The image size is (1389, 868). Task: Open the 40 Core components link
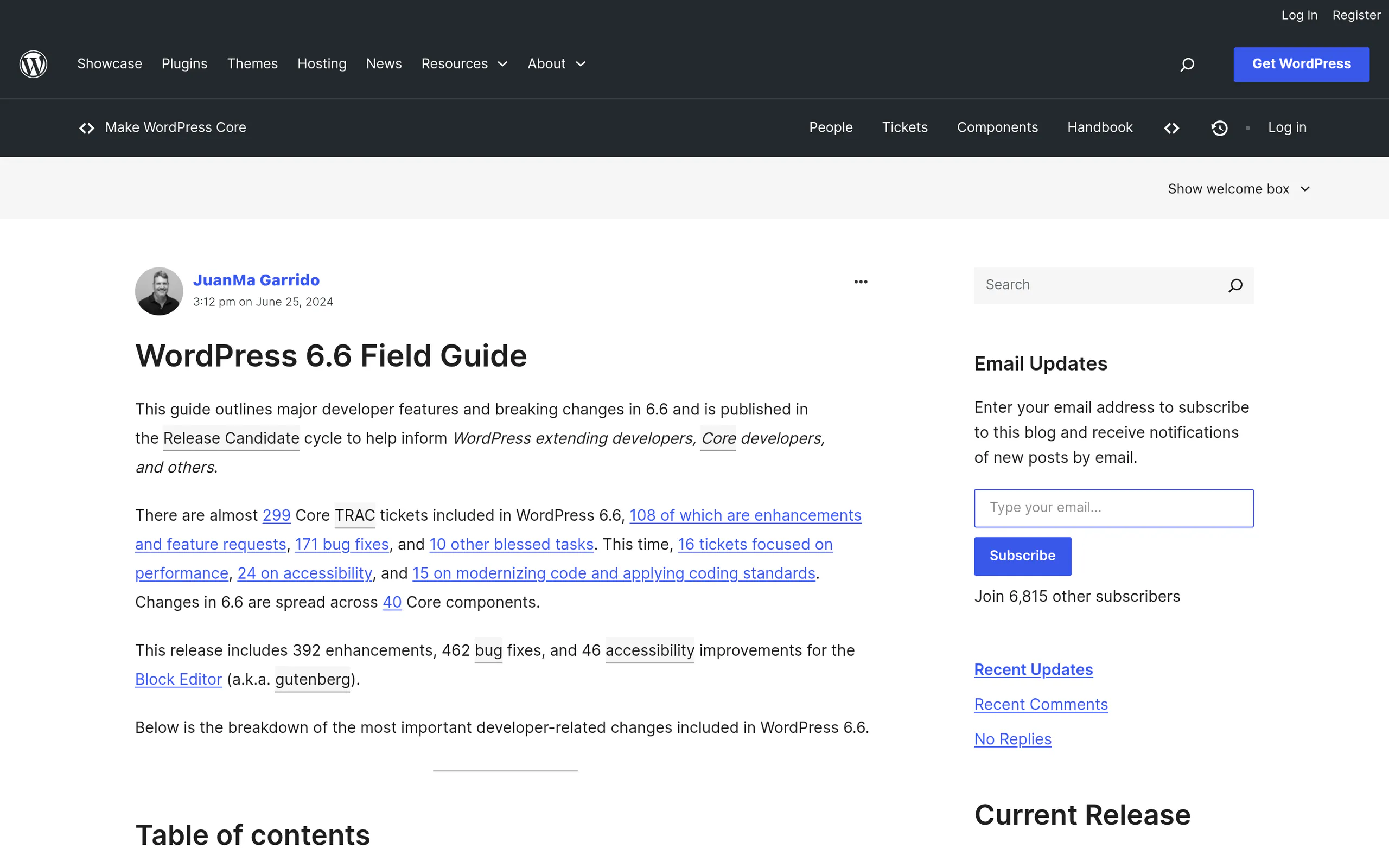pyautogui.click(x=391, y=602)
